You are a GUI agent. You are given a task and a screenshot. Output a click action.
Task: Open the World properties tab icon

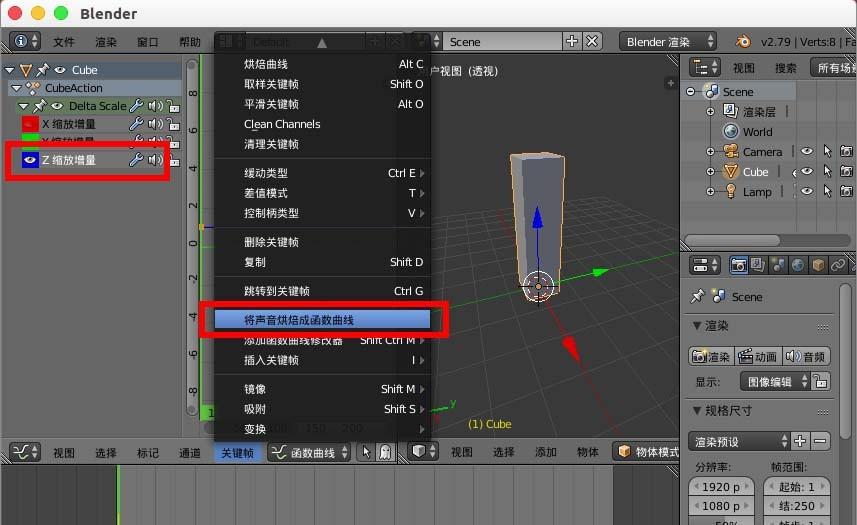[798, 266]
